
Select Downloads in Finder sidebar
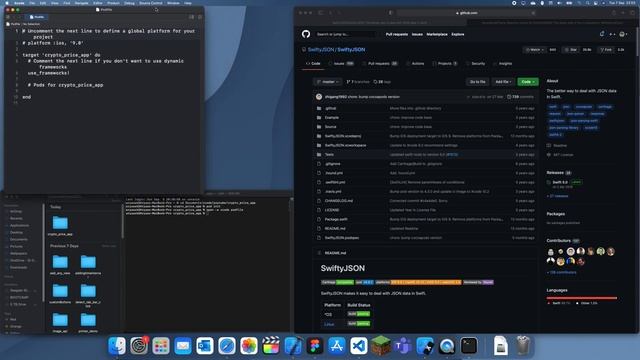tap(18, 267)
